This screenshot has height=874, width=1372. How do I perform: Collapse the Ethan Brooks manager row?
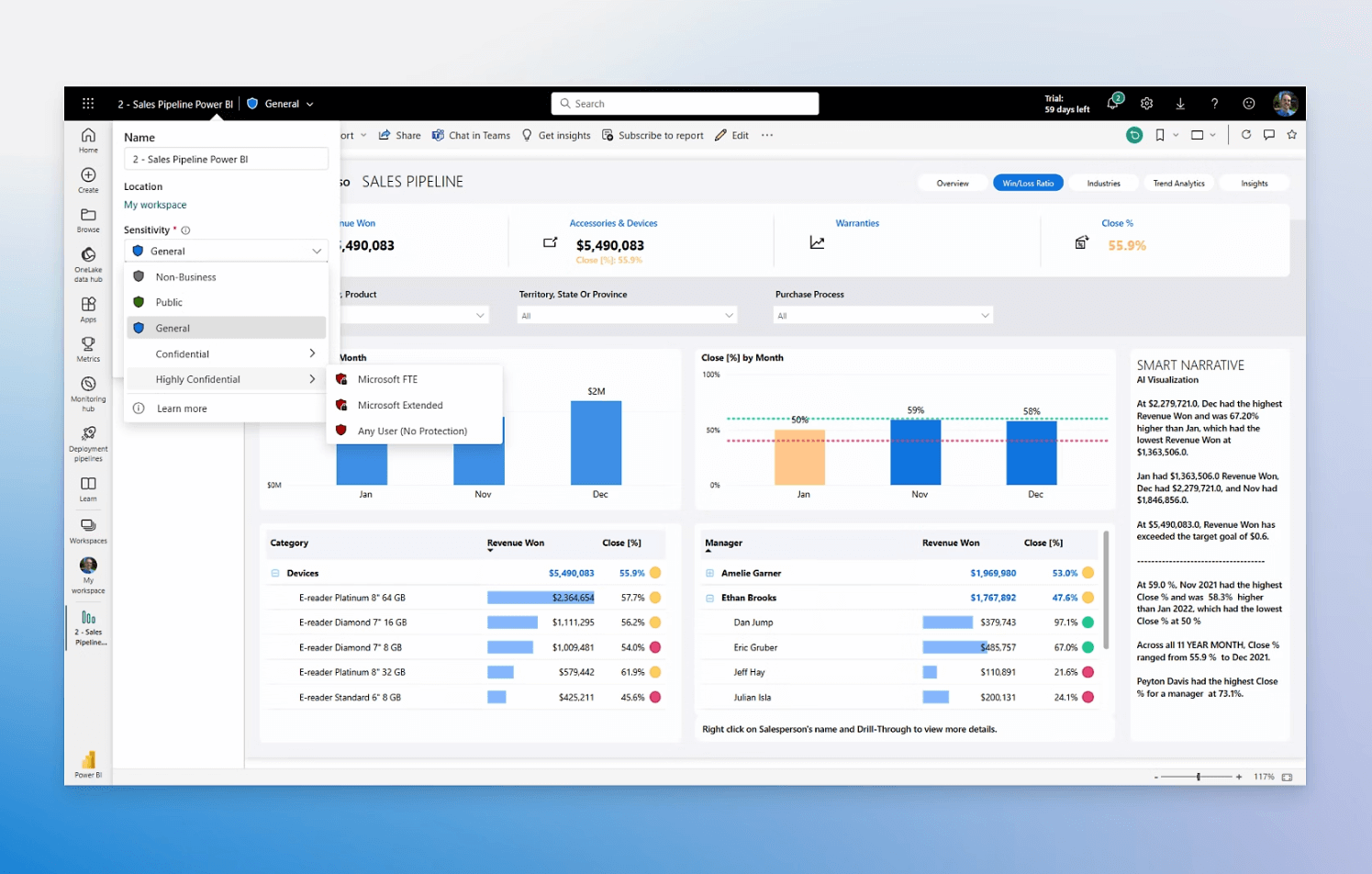click(x=709, y=598)
